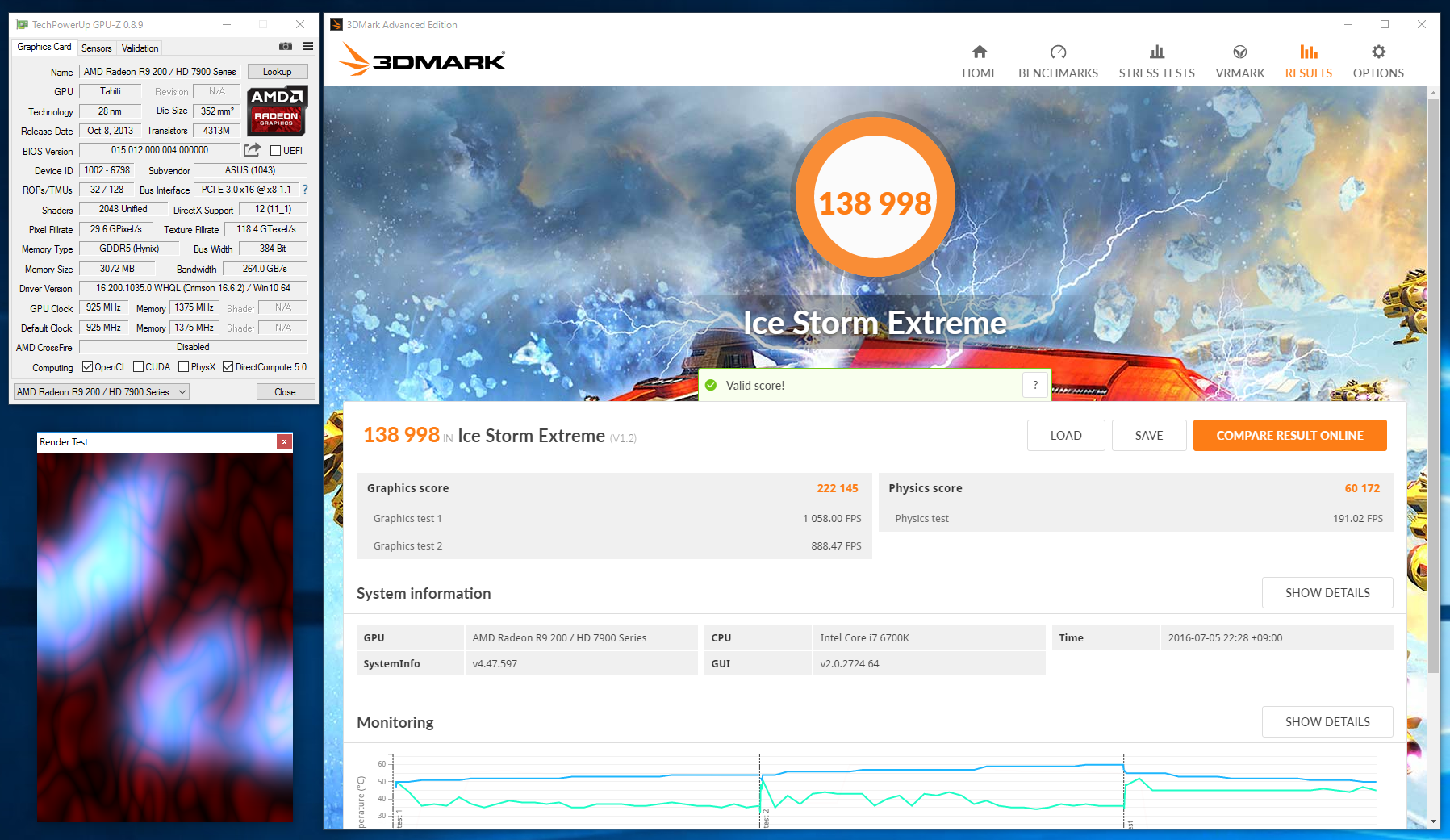Click the scroll up arrow in 3DMark
1450x840 pixels.
(x=1433, y=93)
